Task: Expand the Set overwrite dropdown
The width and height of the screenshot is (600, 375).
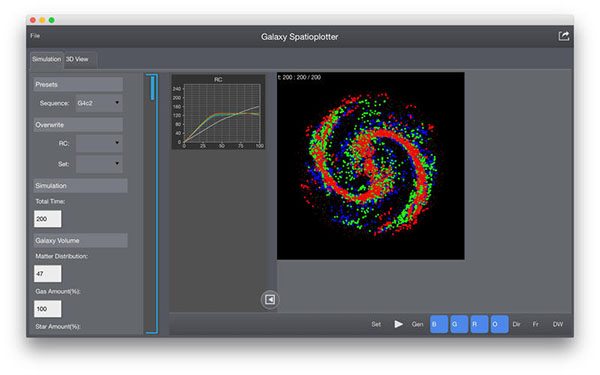Action: pos(99,164)
